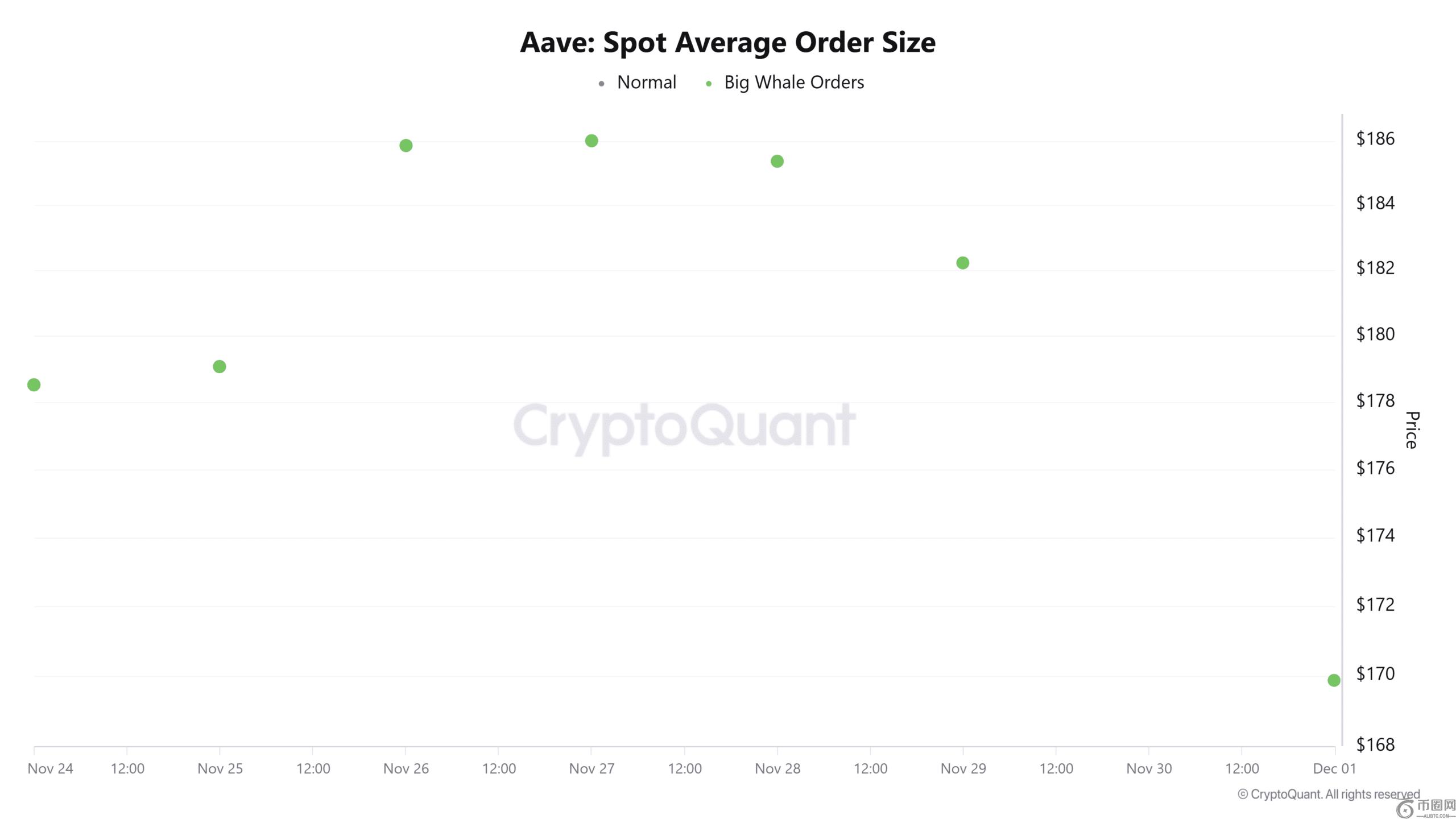This screenshot has width=1456, height=819.
Task: Click the chart title Aave: Spot Average Order Size
Action: [727, 42]
